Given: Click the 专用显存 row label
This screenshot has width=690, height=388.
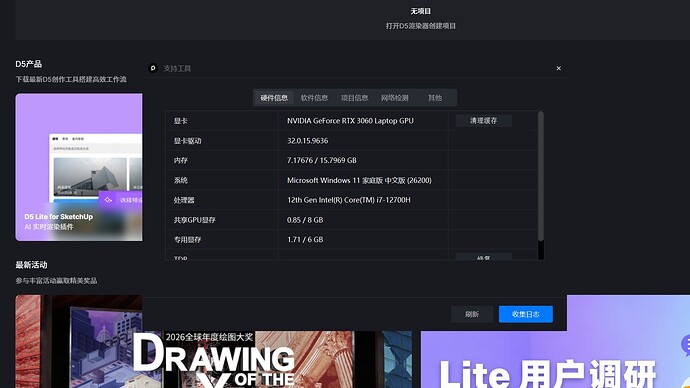Looking at the screenshot, I should (x=187, y=240).
